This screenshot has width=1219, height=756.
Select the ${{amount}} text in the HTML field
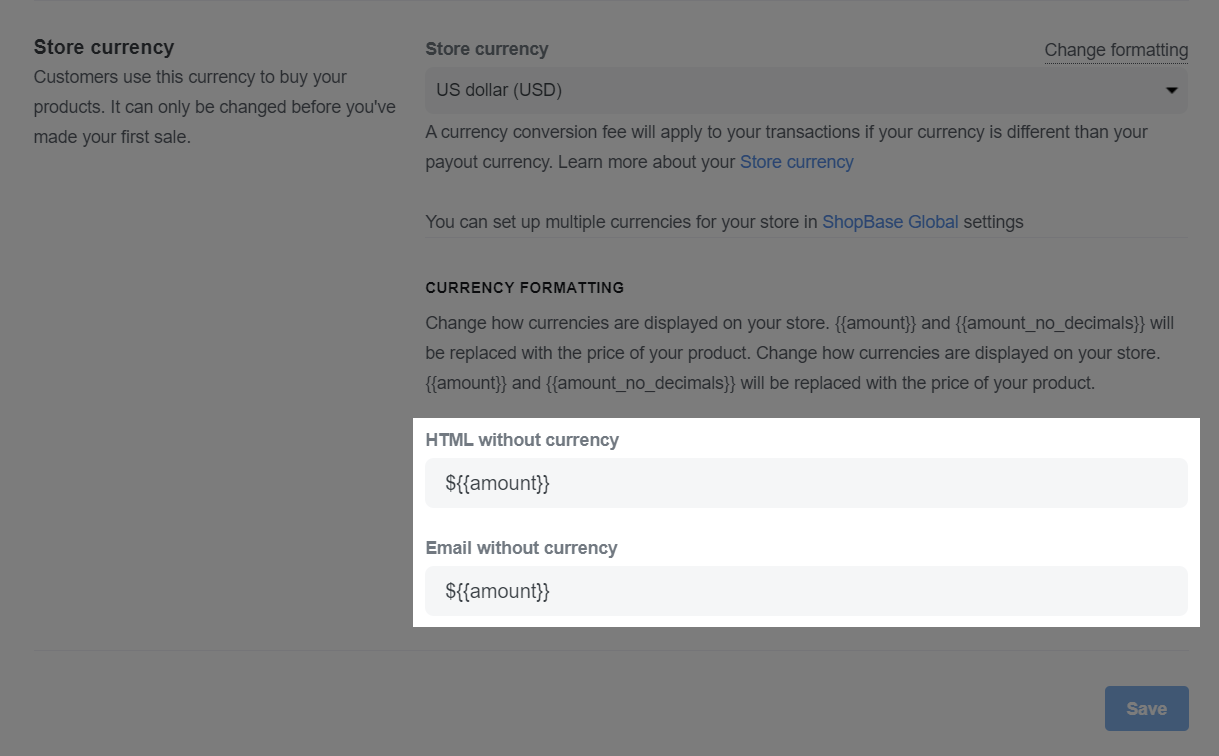pyautogui.click(x=498, y=483)
